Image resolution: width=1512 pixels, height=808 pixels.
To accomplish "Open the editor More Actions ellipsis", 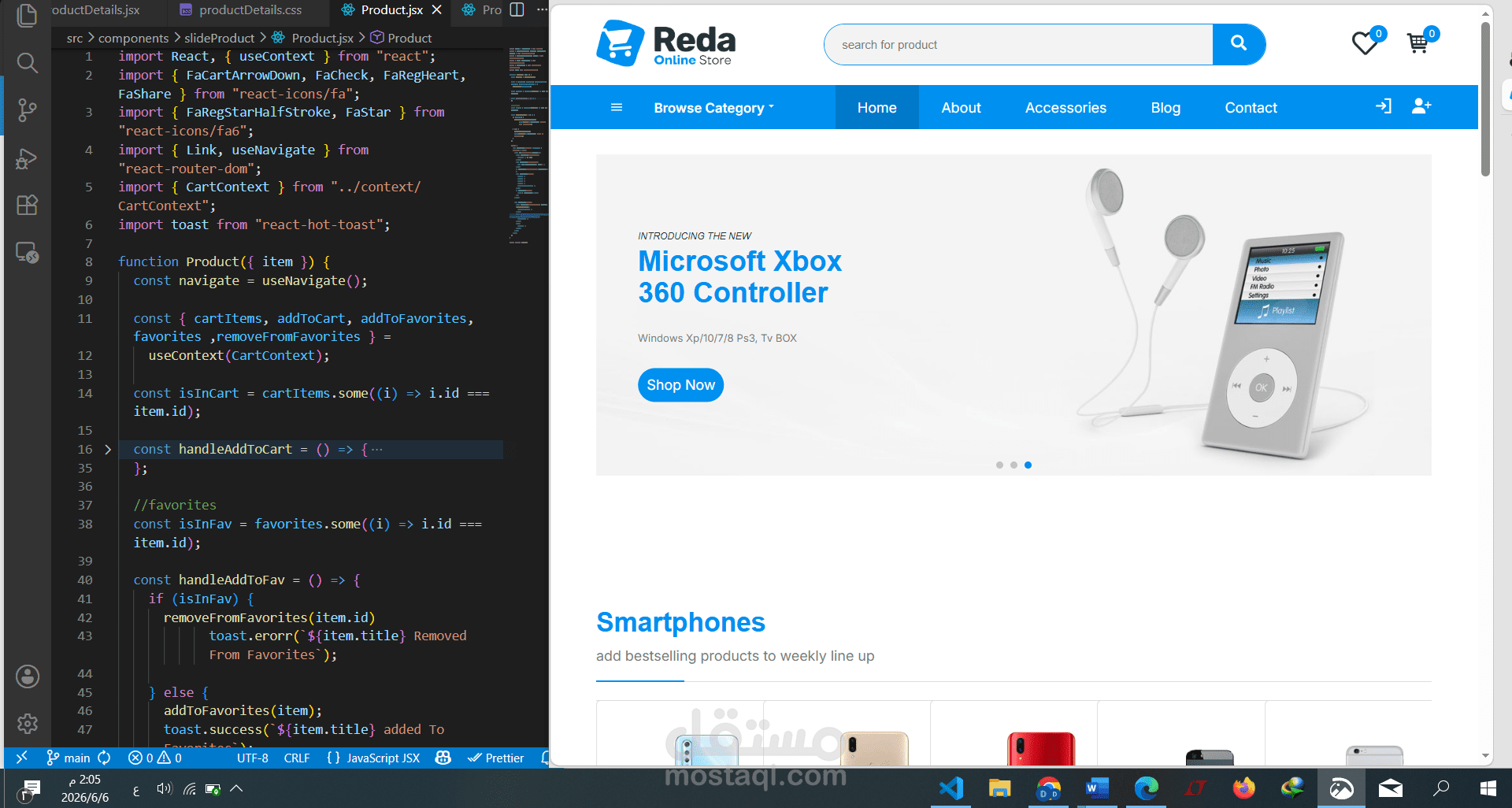I will 541,9.
